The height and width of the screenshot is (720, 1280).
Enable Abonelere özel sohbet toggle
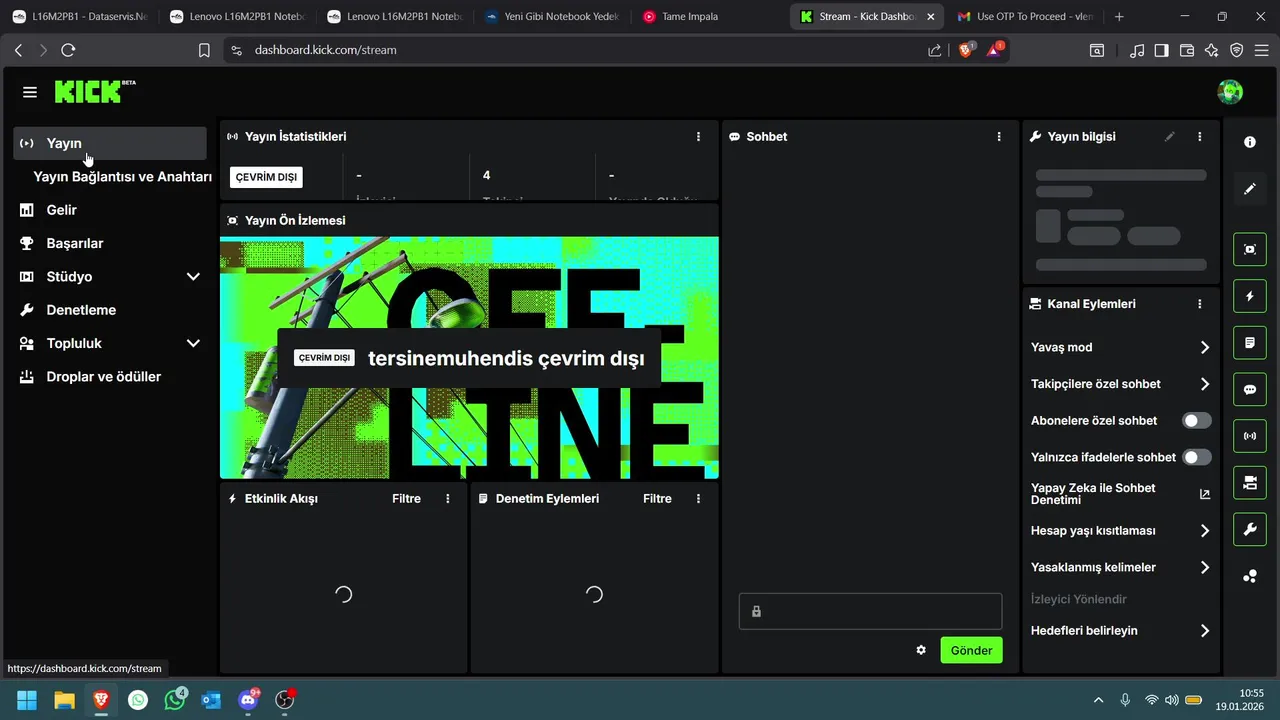tap(1197, 421)
